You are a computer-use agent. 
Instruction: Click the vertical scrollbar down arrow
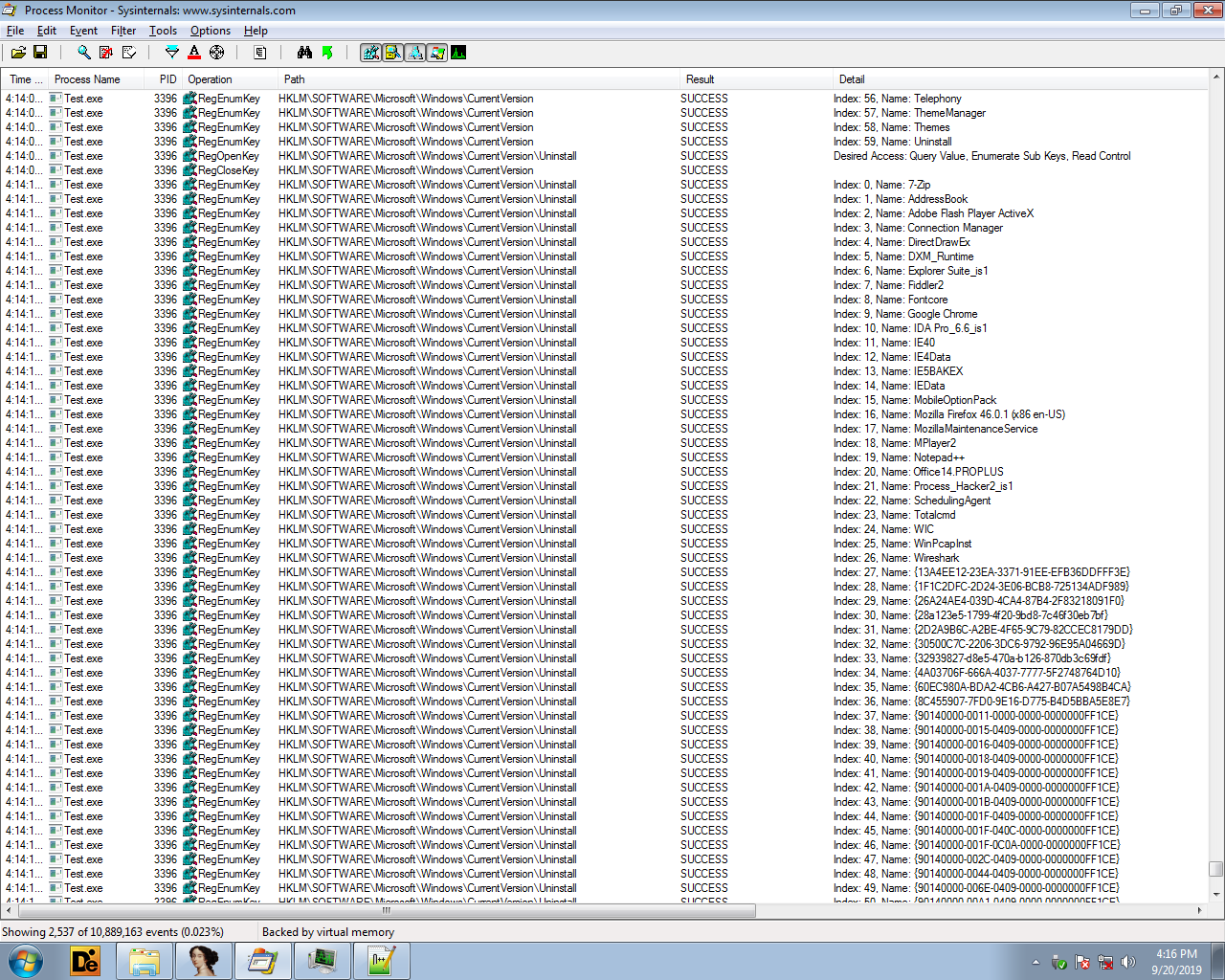(1216, 895)
